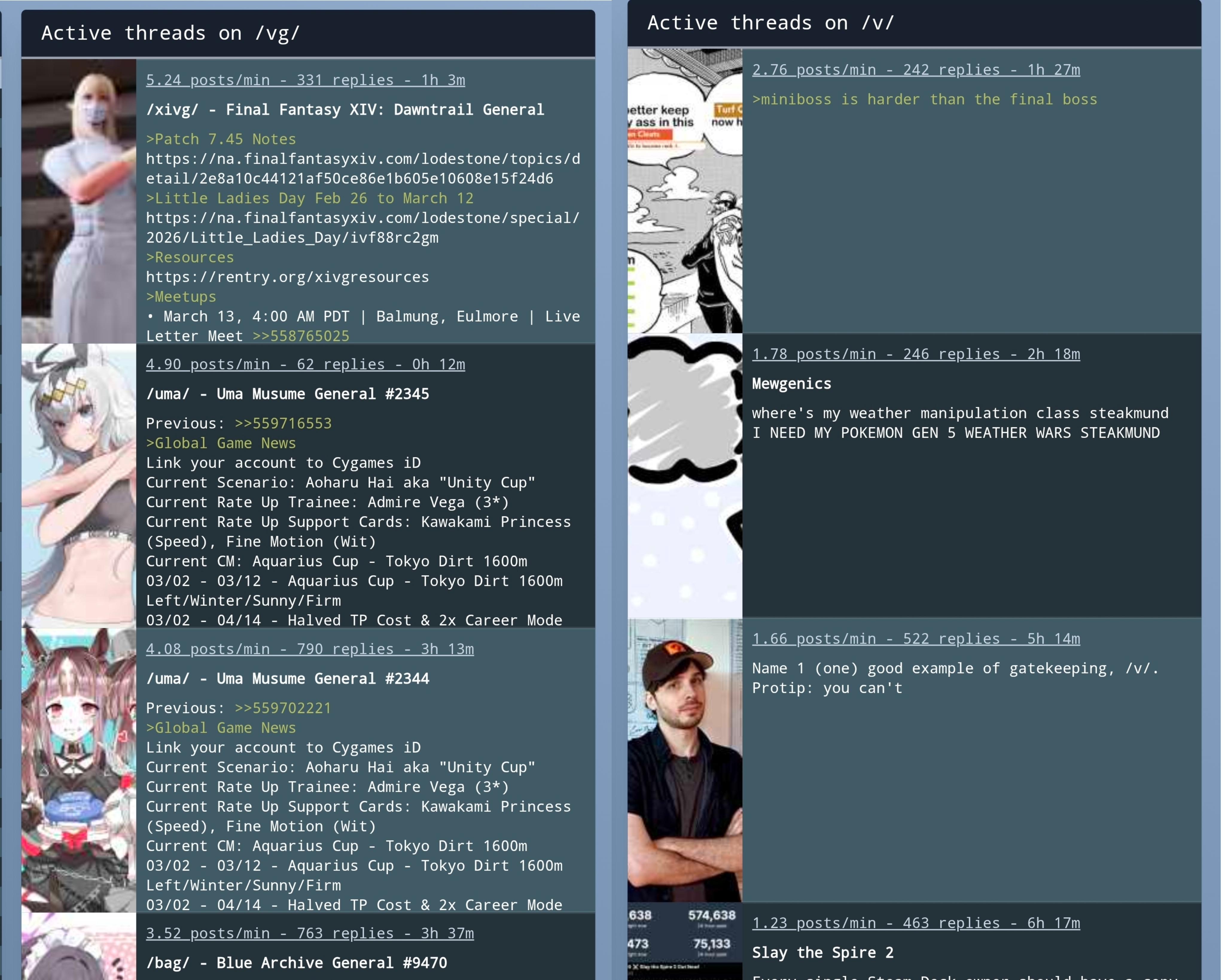Image resolution: width=1225 pixels, height=980 pixels.
Task: Click the gatekeeping thread photo thumbnail
Action: (x=685, y=760)
